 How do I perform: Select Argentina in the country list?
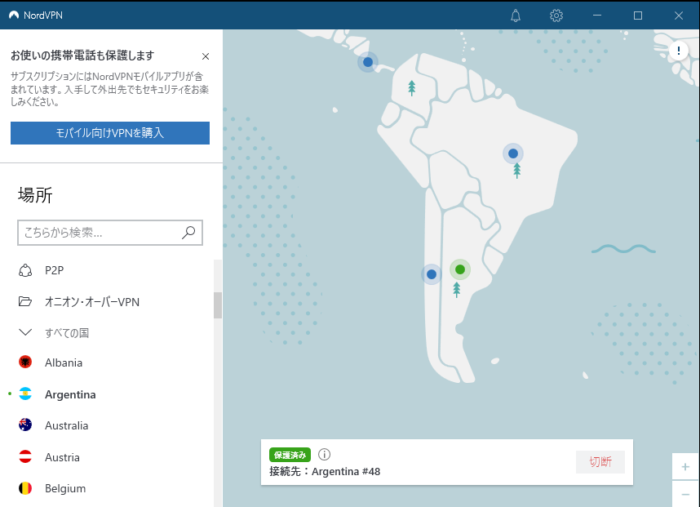point(70,395)
